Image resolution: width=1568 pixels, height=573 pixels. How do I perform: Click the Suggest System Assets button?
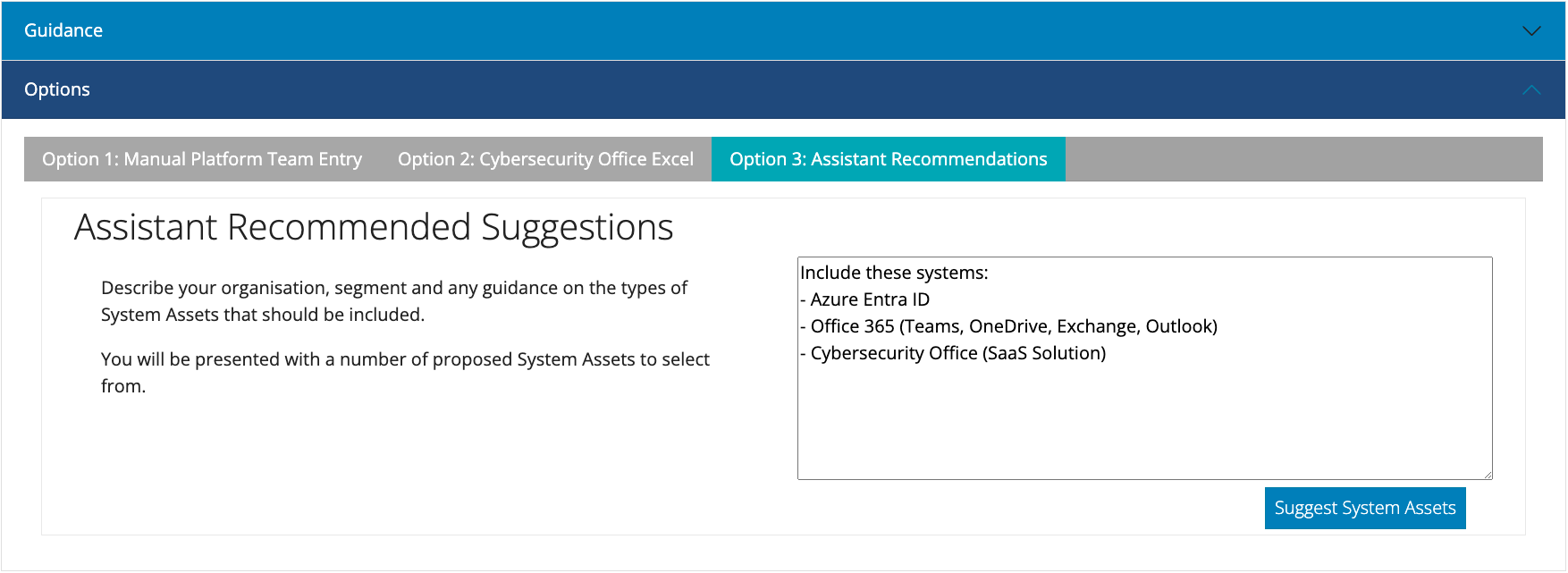[1365, 508]
